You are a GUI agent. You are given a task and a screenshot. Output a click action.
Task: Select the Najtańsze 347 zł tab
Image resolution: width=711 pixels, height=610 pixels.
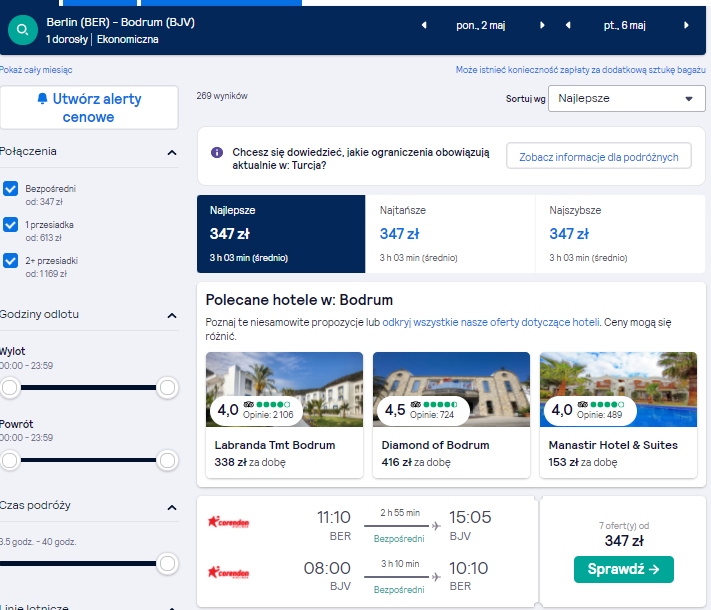450,234
